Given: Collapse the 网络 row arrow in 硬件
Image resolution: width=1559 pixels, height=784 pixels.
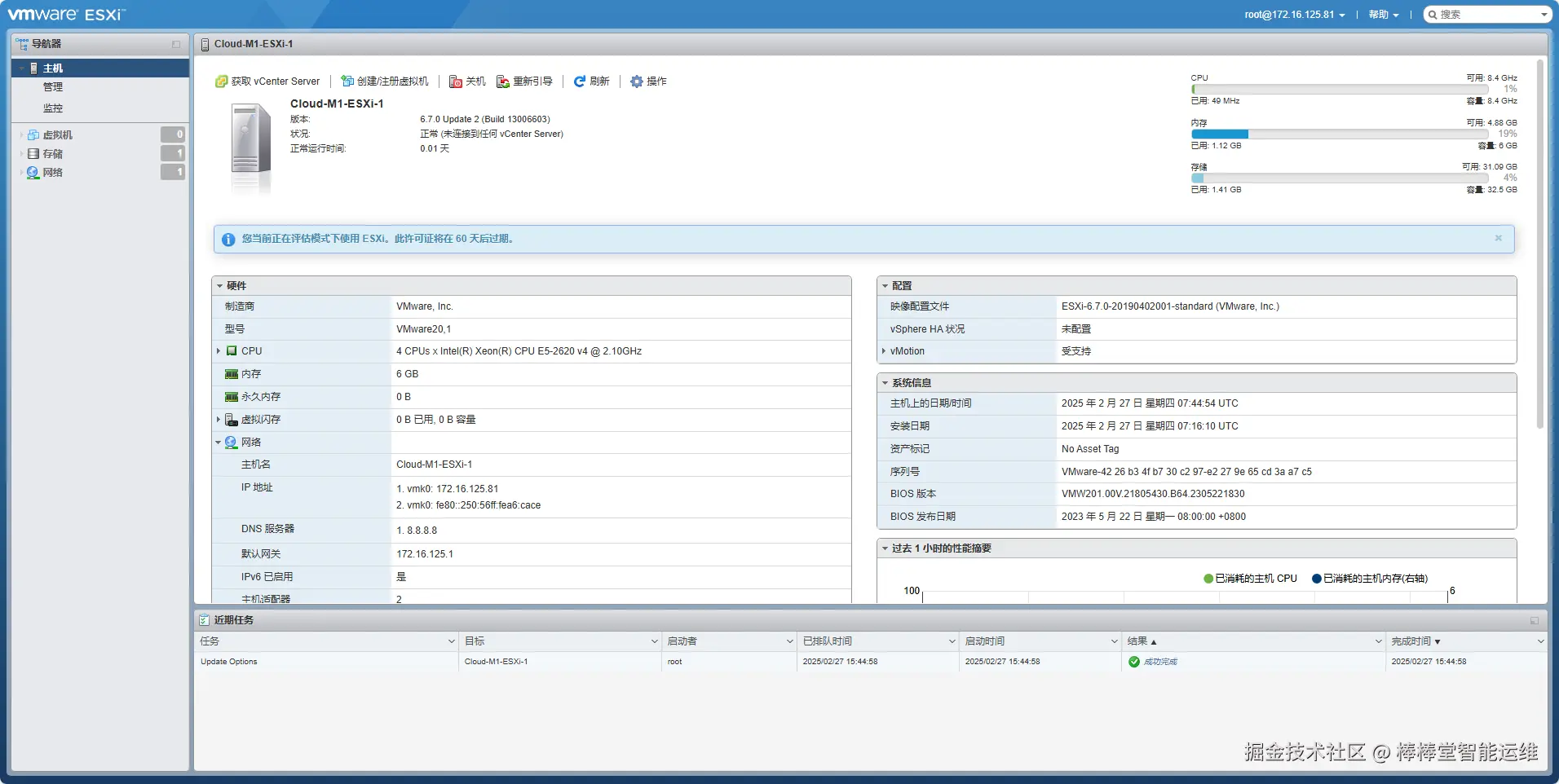Looking at the screenshot, I should point(219,443).
